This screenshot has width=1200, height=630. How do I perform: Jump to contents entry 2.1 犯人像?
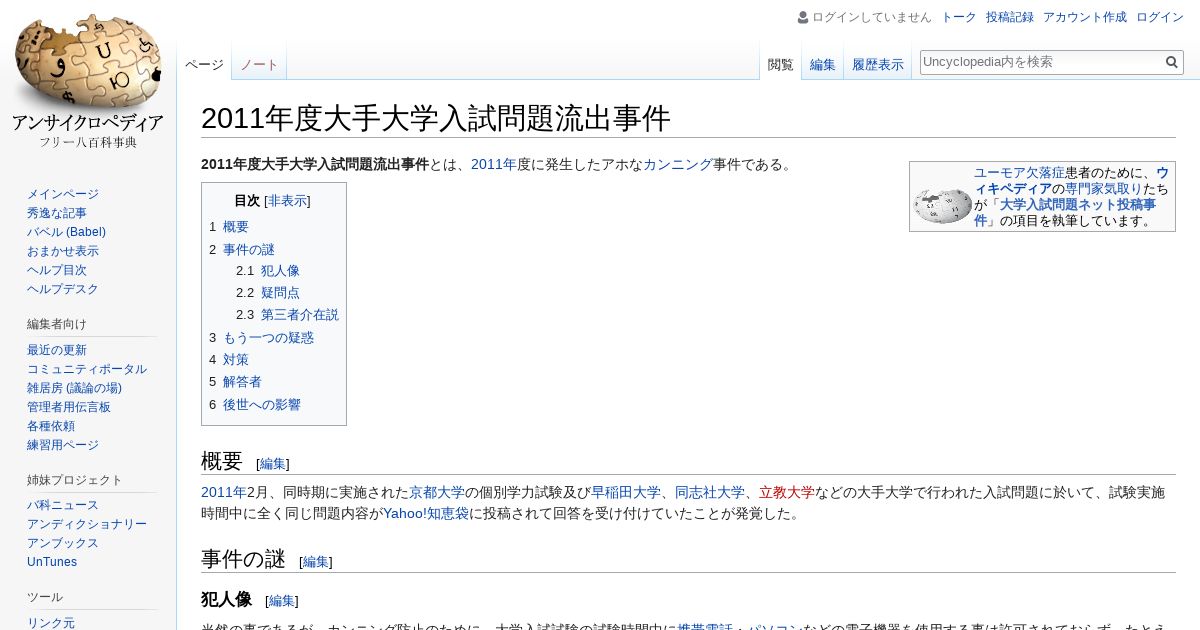268,271
